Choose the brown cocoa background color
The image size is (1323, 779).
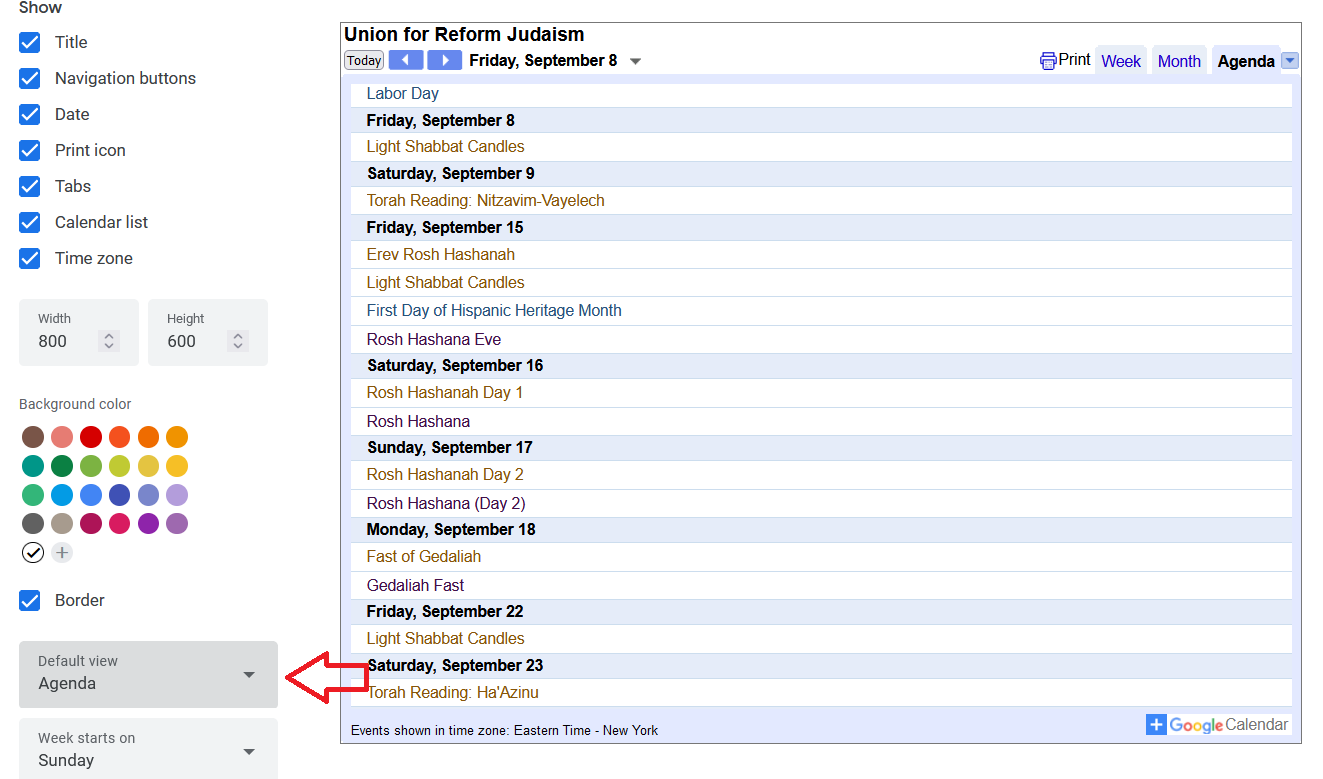point(33,437)
